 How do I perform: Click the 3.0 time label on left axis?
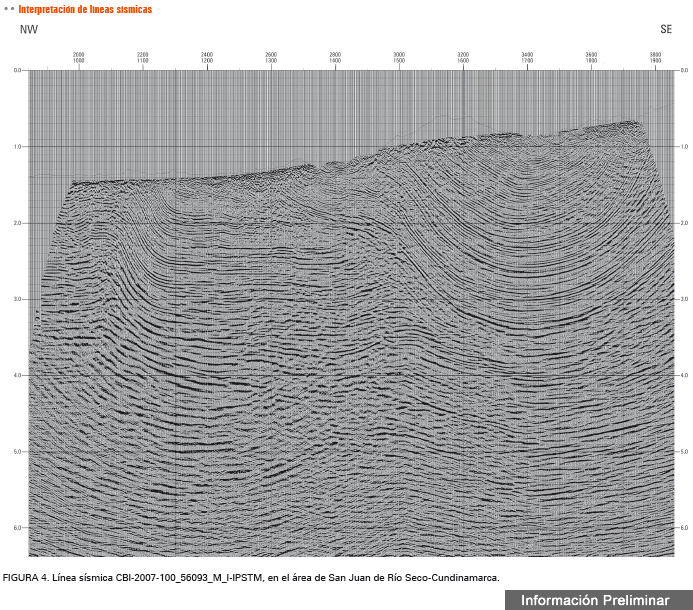click(x=18, y=299)
